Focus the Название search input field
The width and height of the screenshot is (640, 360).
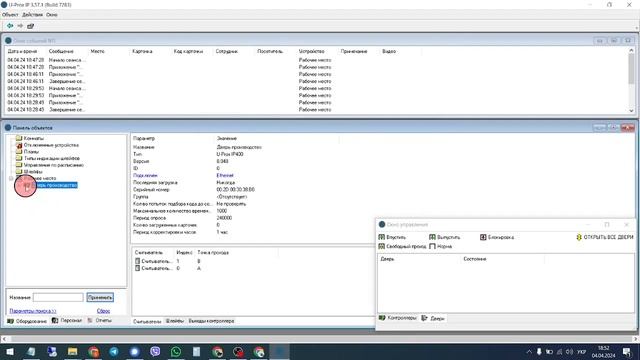[58, 298]
